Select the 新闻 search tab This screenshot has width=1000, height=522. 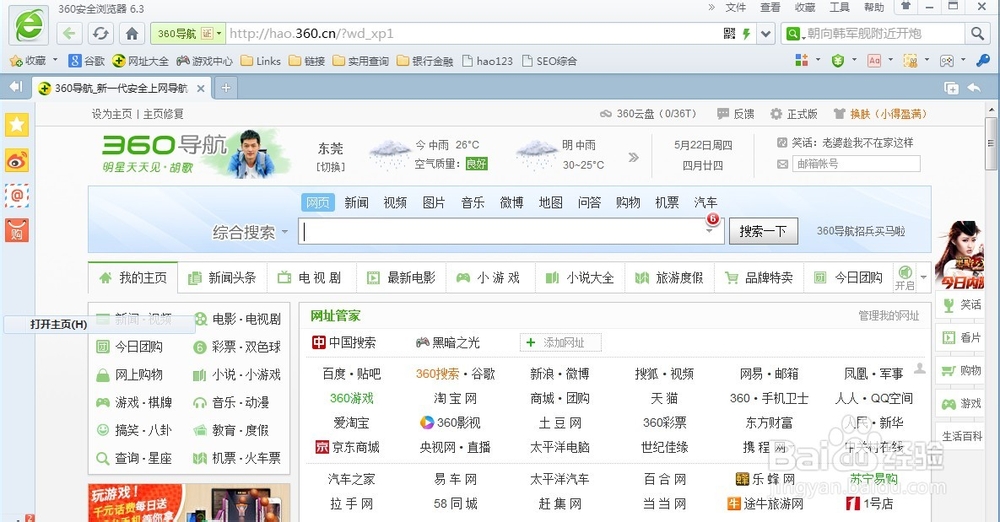357,202
